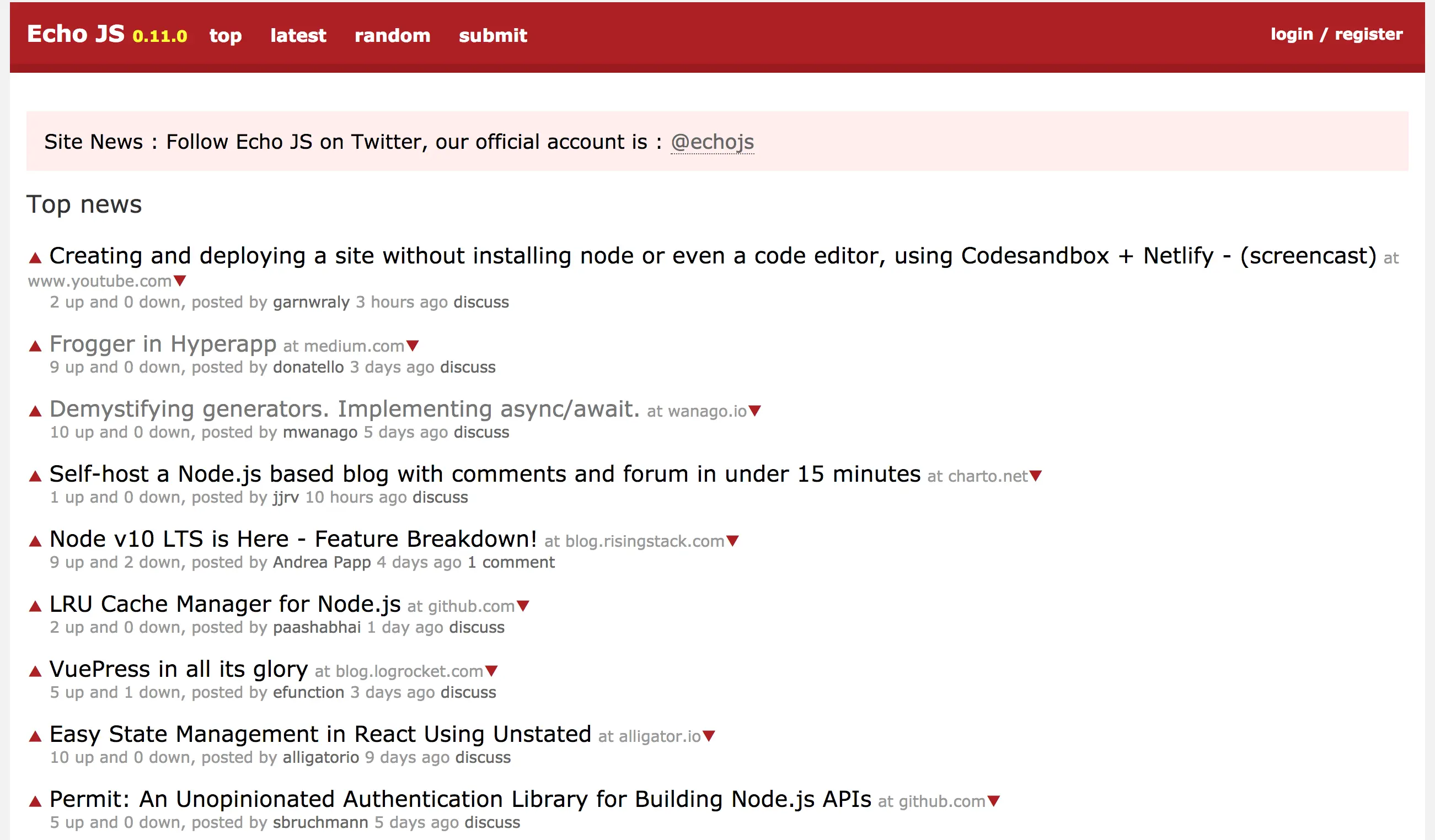1435x840 pixels.
Task: Click the Echo JS site logo
Action: [x=76, y=34]
